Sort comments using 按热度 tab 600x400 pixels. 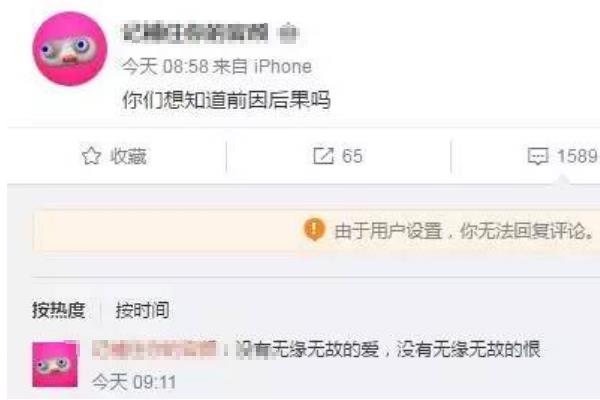(x=59, y=310)
